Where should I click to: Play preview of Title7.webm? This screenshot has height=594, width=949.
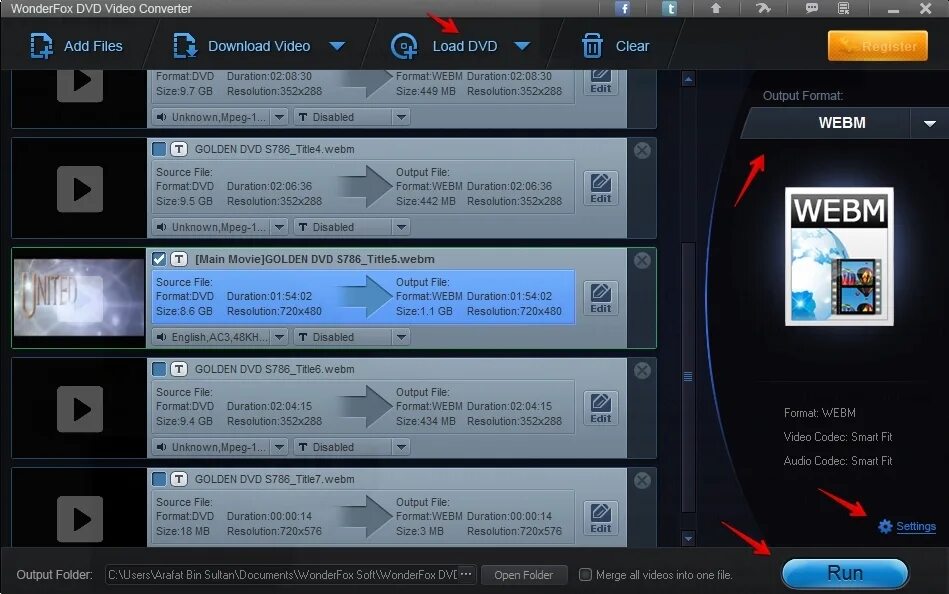(80, 519)
